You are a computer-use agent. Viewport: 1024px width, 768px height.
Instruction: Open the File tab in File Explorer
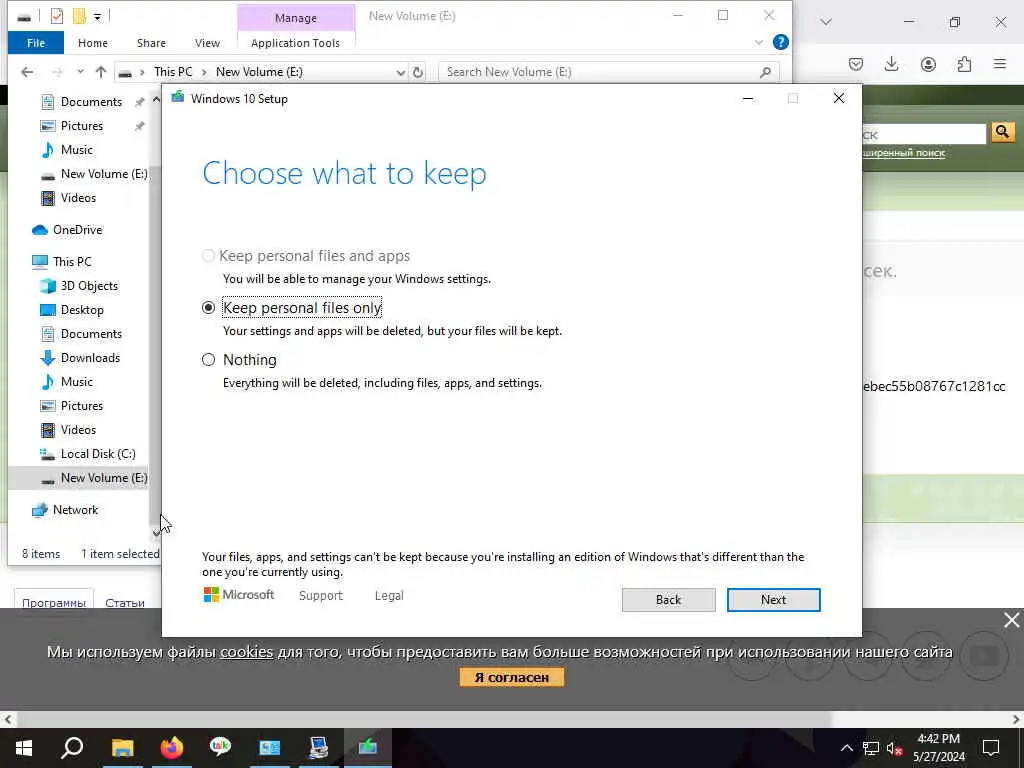click(x=36, y=43)
